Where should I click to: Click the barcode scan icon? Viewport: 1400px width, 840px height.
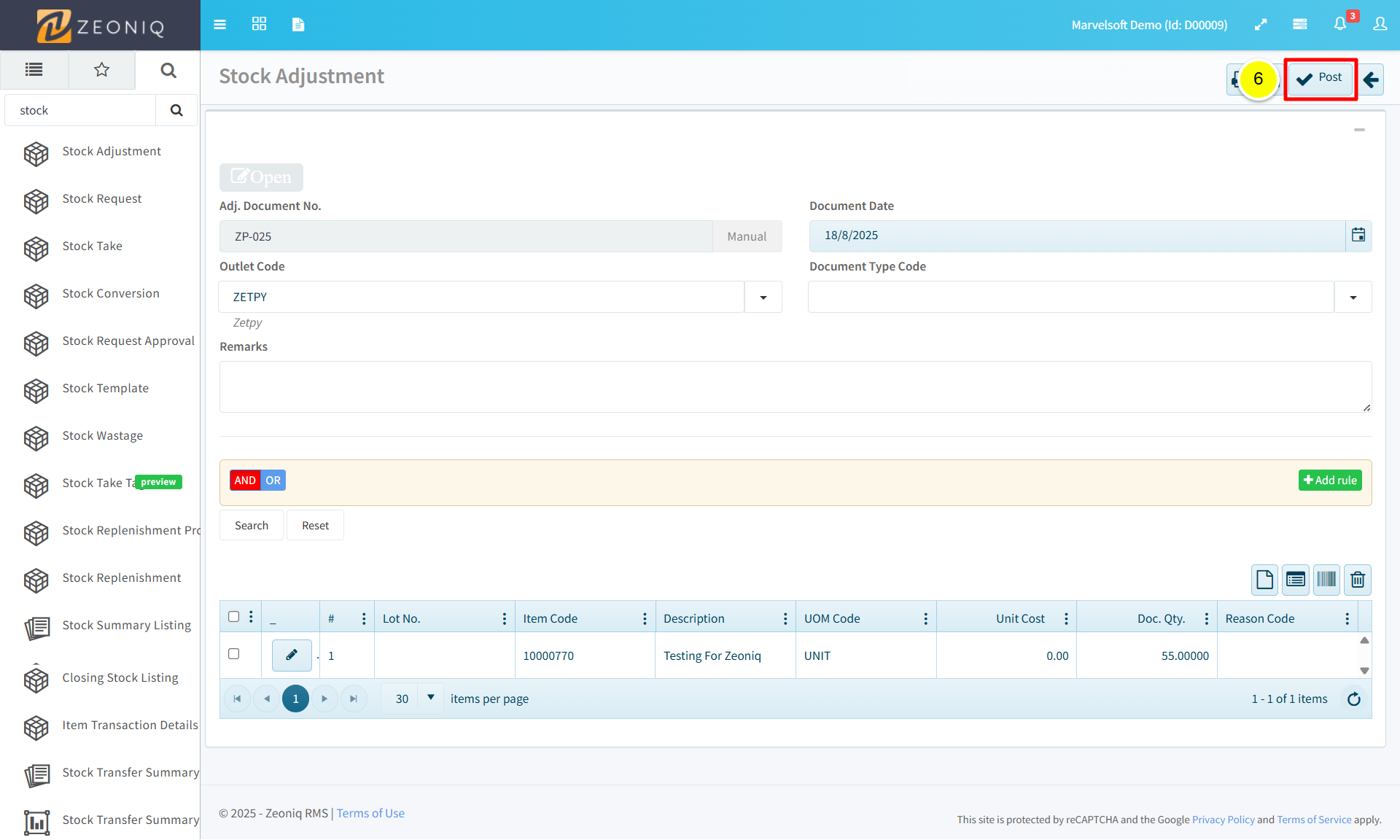(x=1326, y=580)
